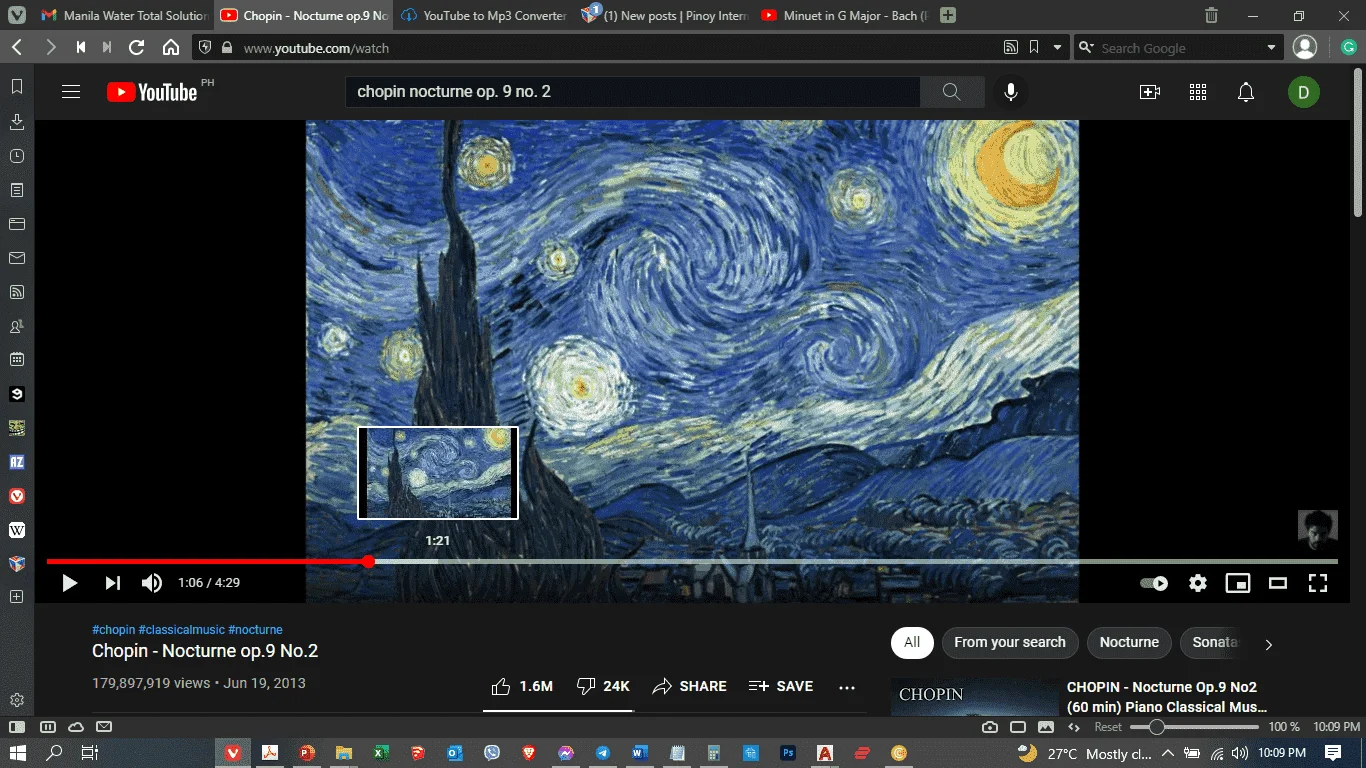Go back to the previous page
Screen dimensions: 1366x768
pyautogui.click(x=17, y=47)
